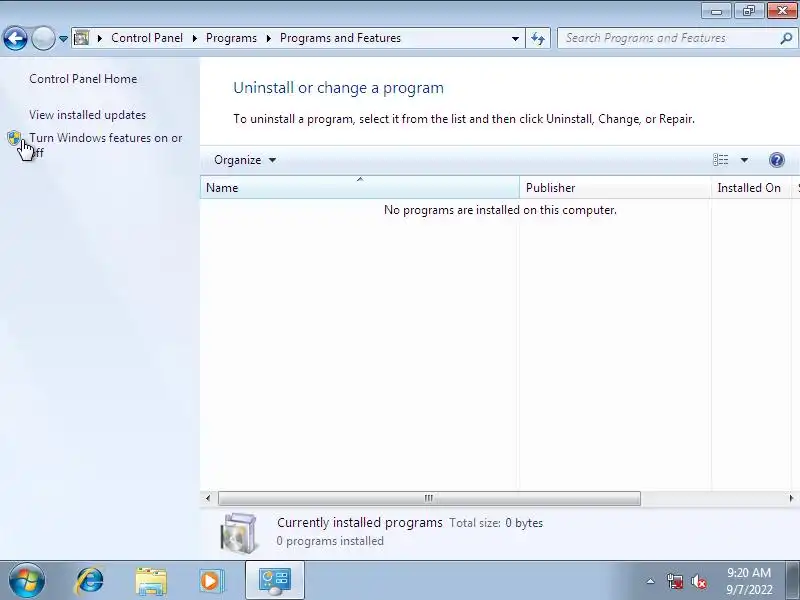Open View installed updates
Viewport: 800px width, 600px height.
point(87,115)
